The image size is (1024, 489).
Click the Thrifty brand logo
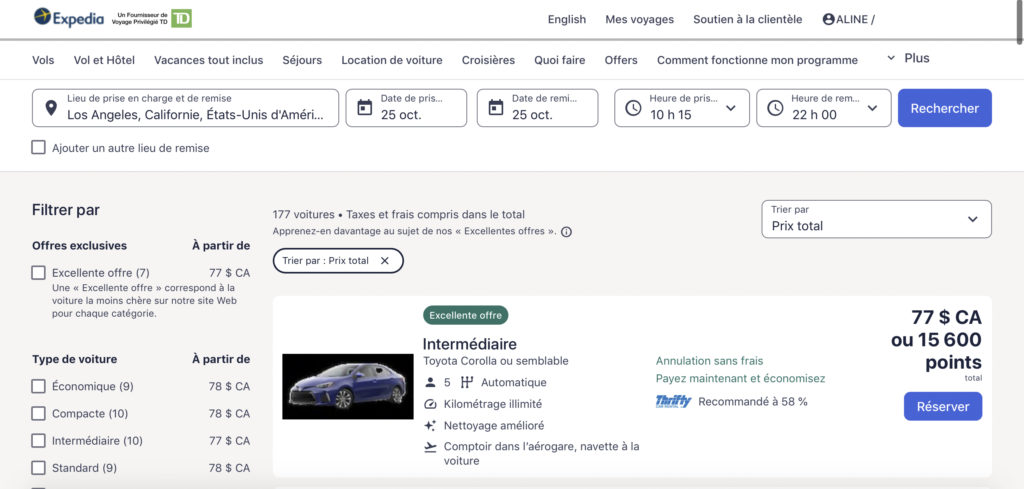(673, 402)
